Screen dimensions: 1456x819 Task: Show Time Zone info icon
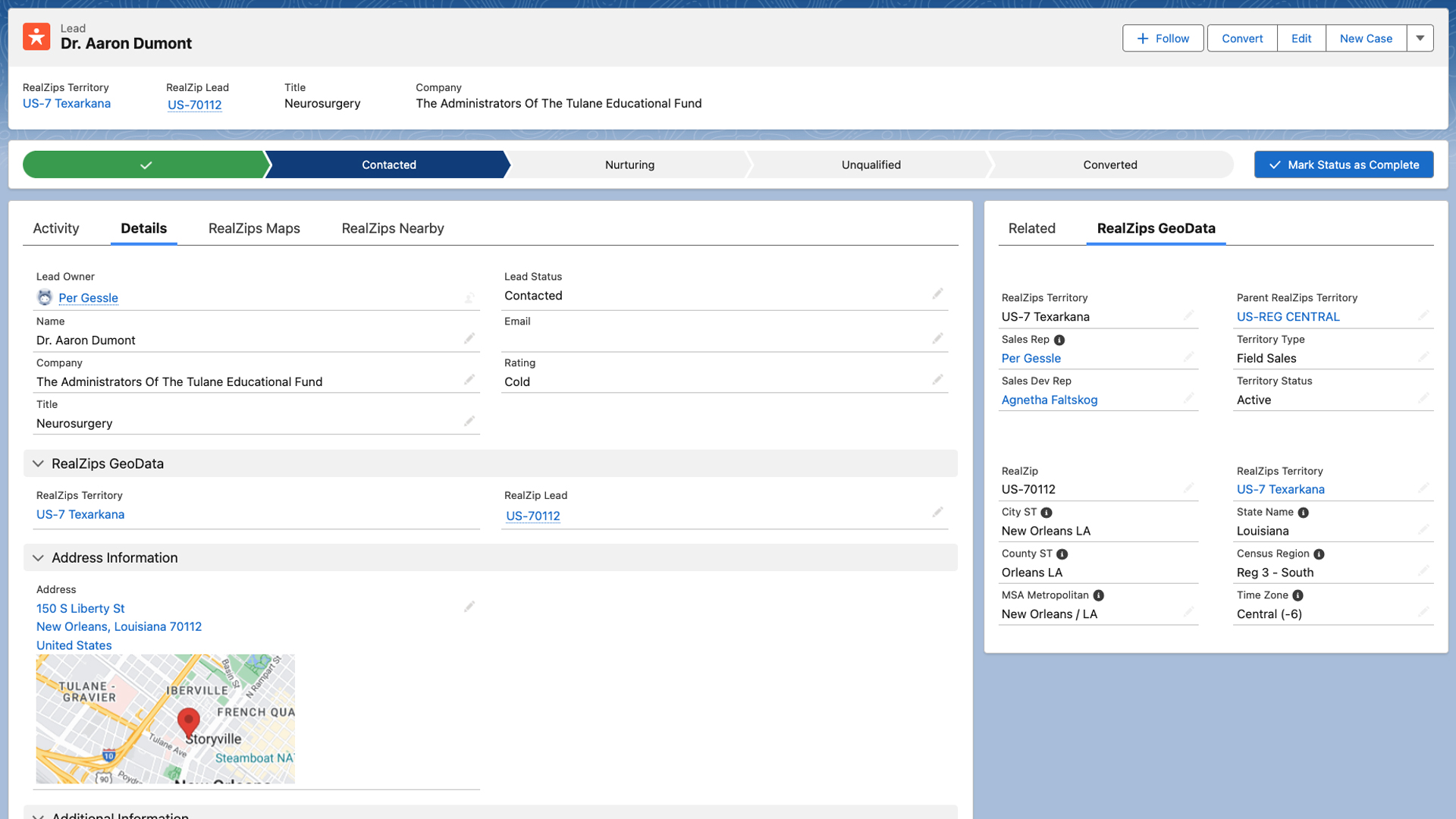[x=1298, y=595]
